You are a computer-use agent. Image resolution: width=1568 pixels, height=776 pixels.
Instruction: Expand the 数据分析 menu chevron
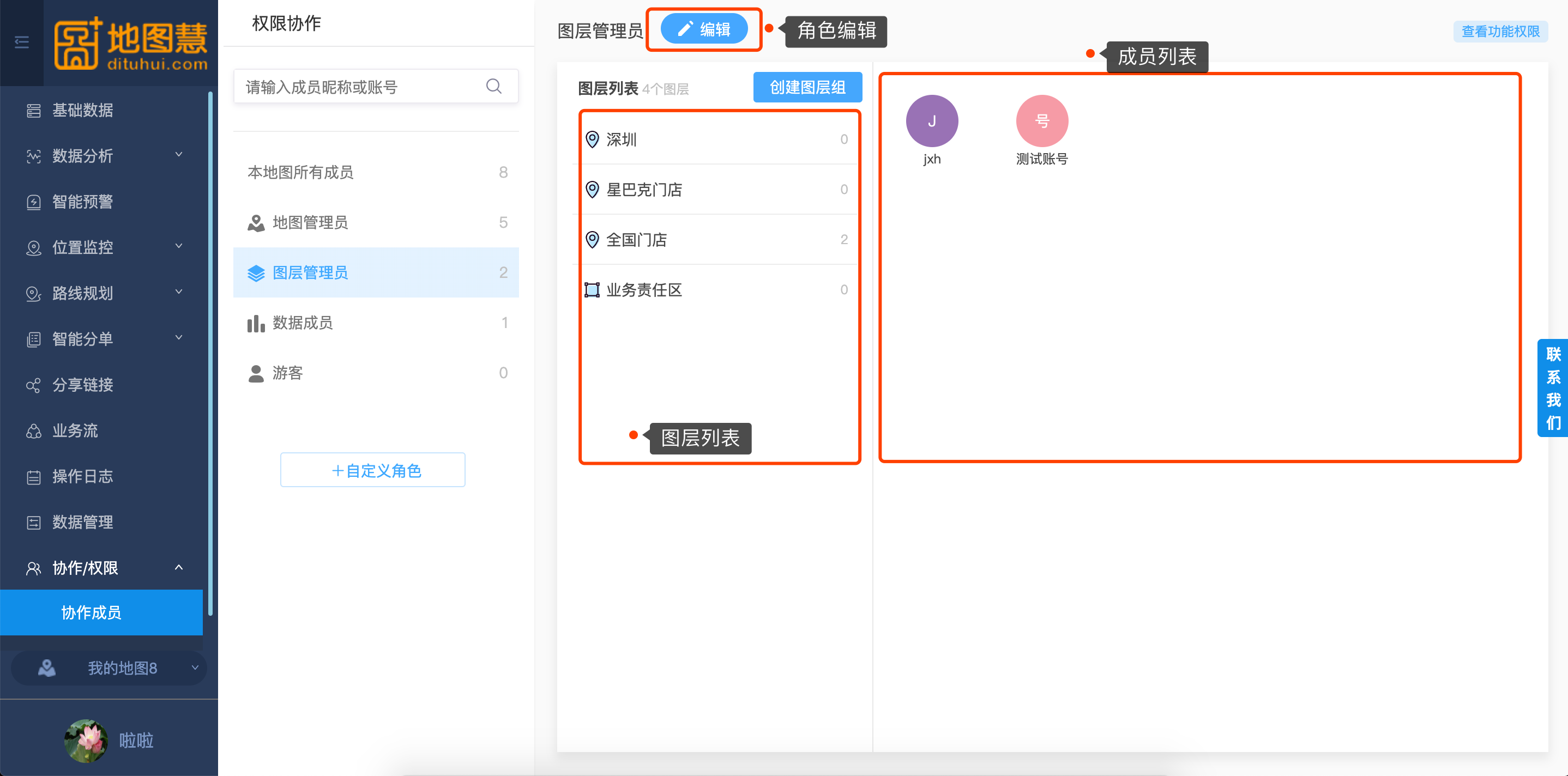pyautogui.click(x=179, y=155)
